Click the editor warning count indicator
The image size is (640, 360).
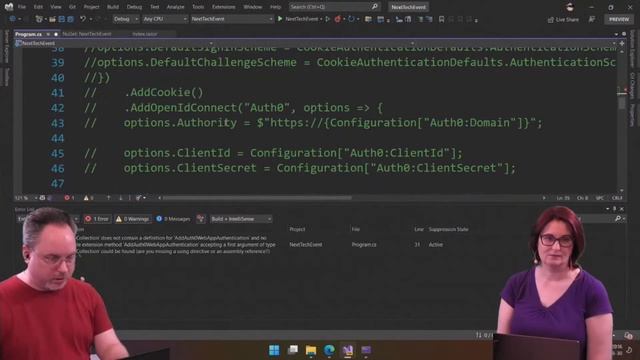pyautogui.click(x=89, y=198)
